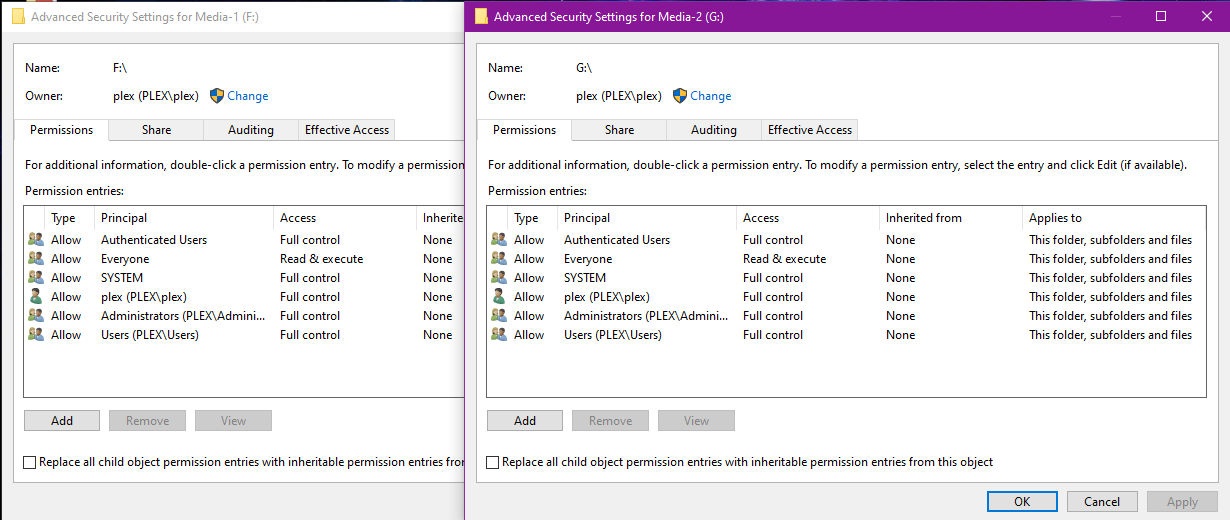The width and height of the screenshot is (1230, 520).
Task: Select Administrators entry in G: permission list
Action: [x=645, y=316]
